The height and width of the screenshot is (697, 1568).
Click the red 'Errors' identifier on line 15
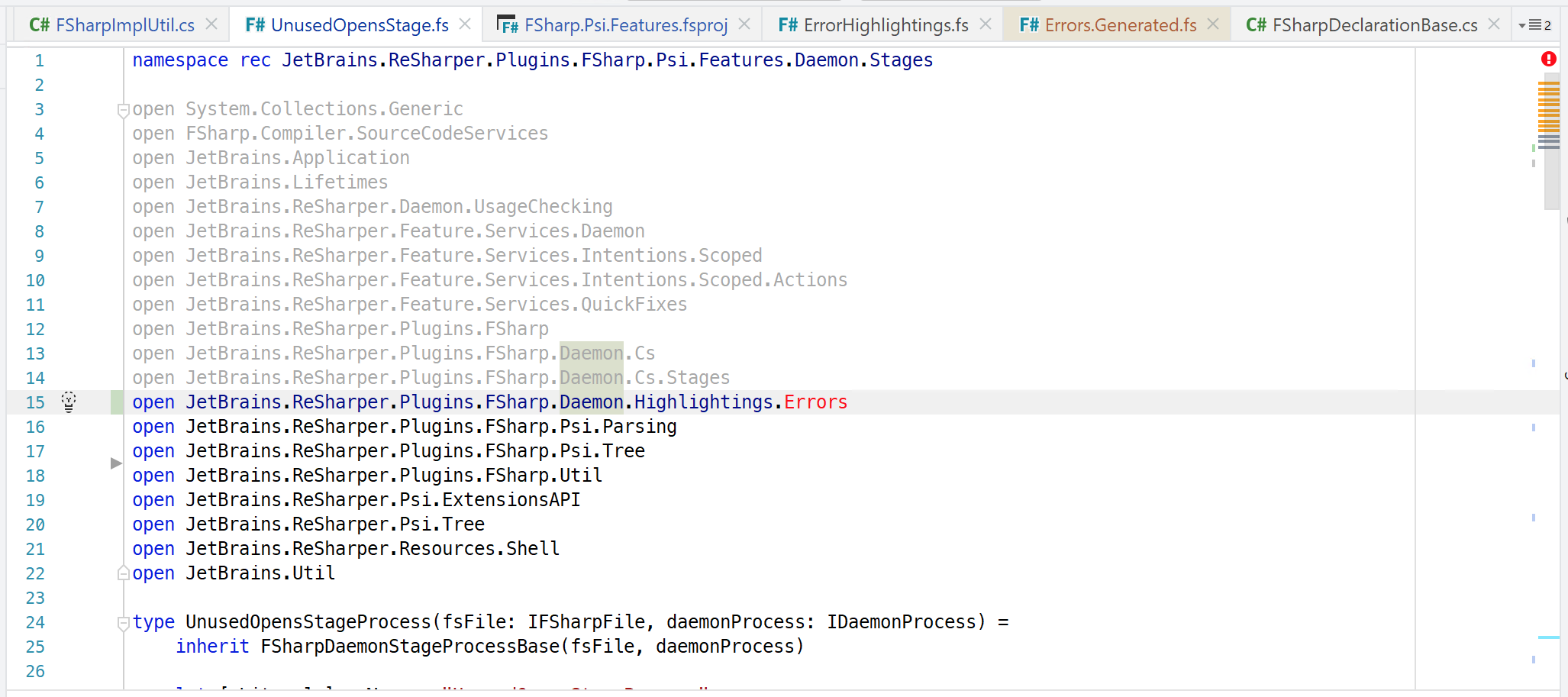point(815,402)
